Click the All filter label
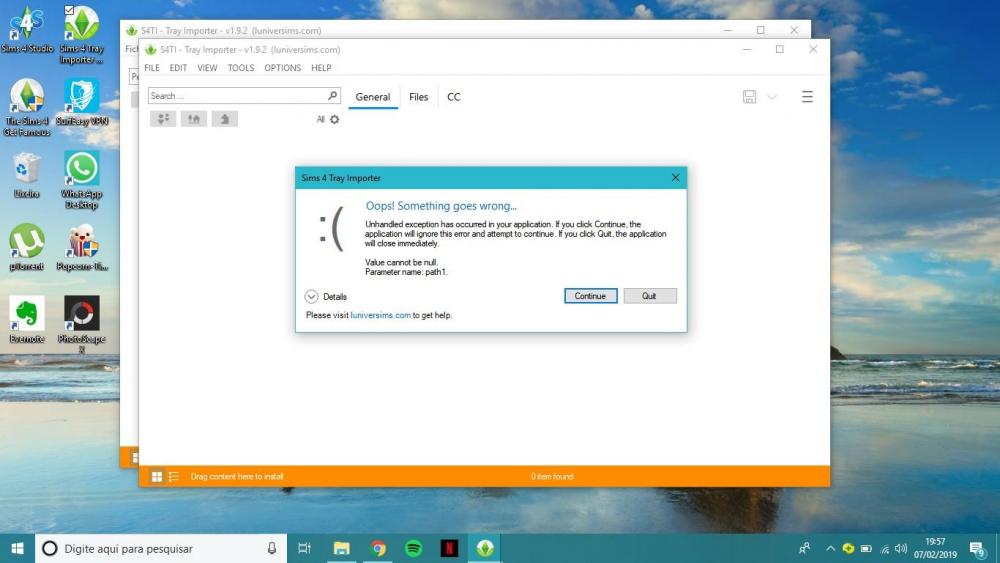Screen dimensions: 1000x563 click(x=320, y=119)
